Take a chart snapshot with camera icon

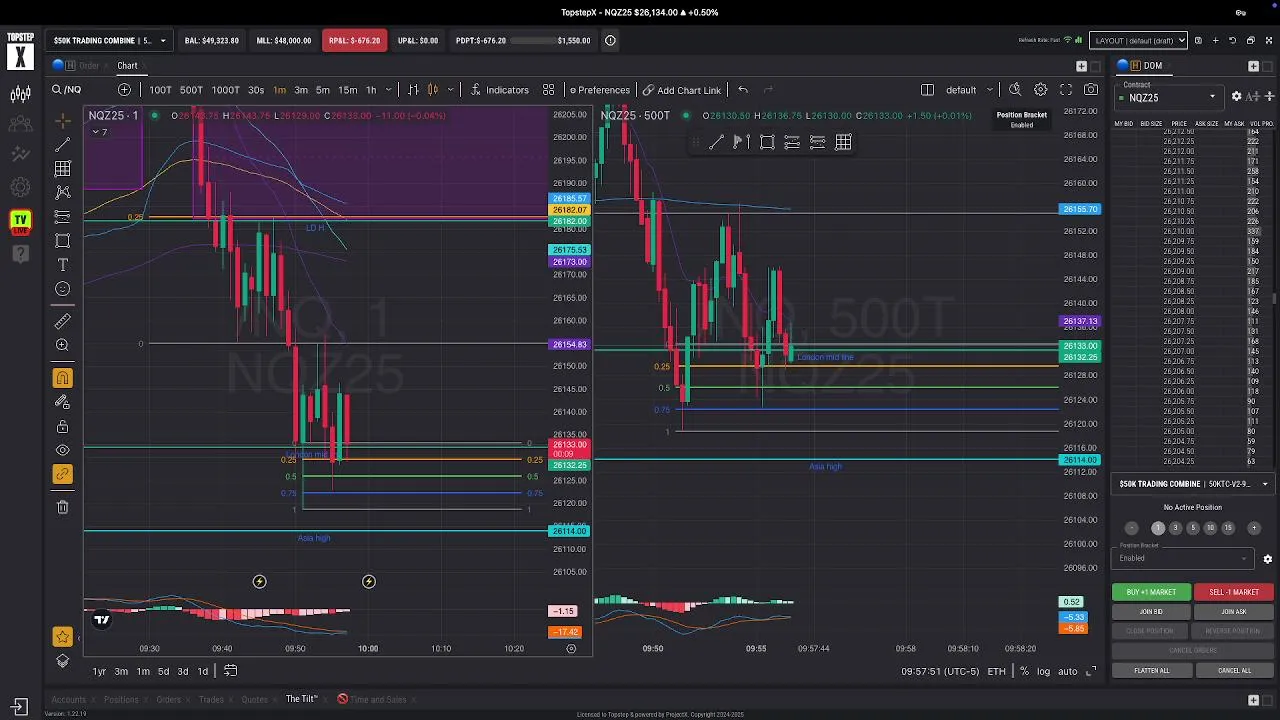click(x=1091, y=90)
